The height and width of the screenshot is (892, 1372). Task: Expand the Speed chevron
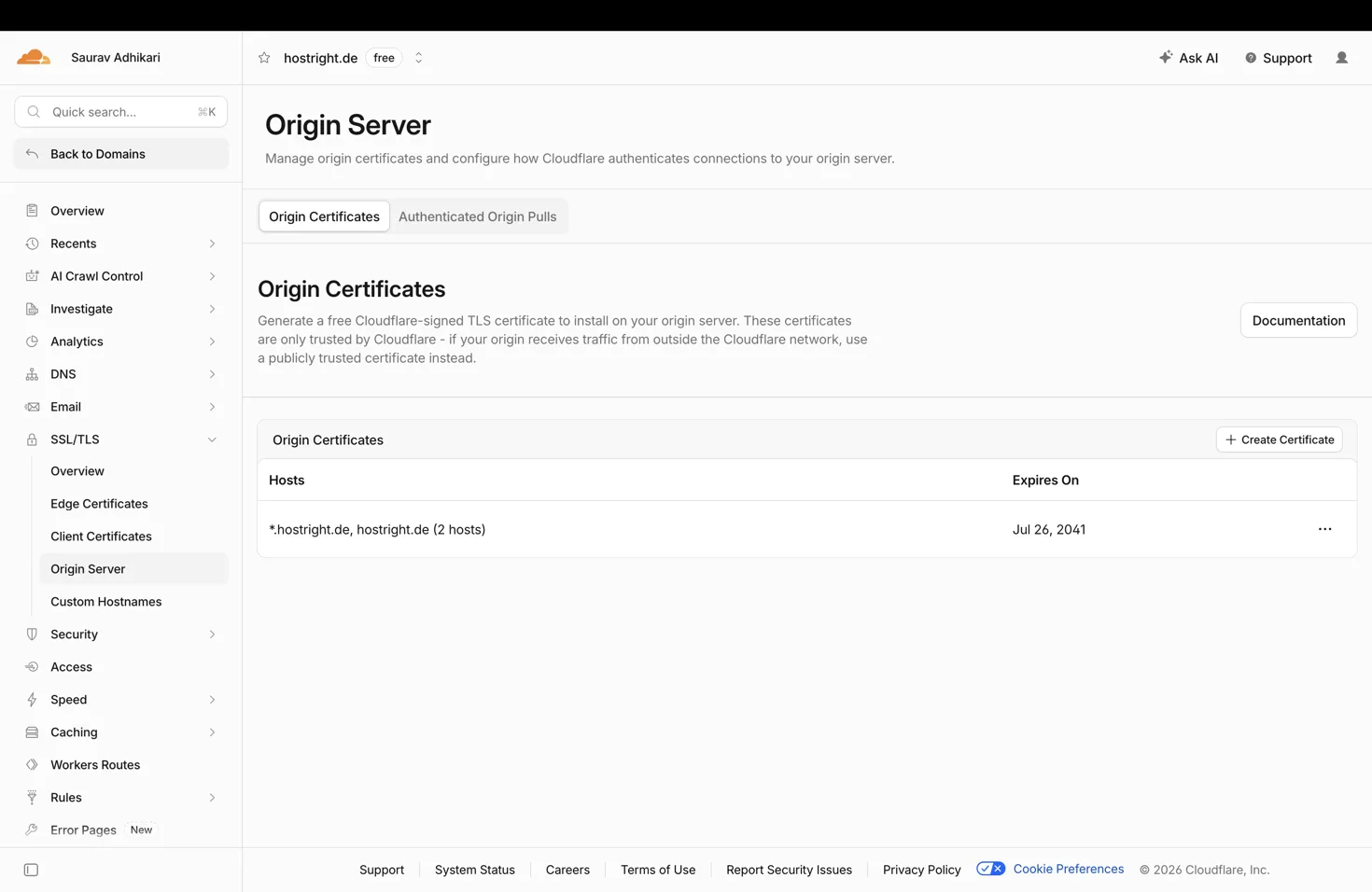pyautogui.click(x=212, y=700)
